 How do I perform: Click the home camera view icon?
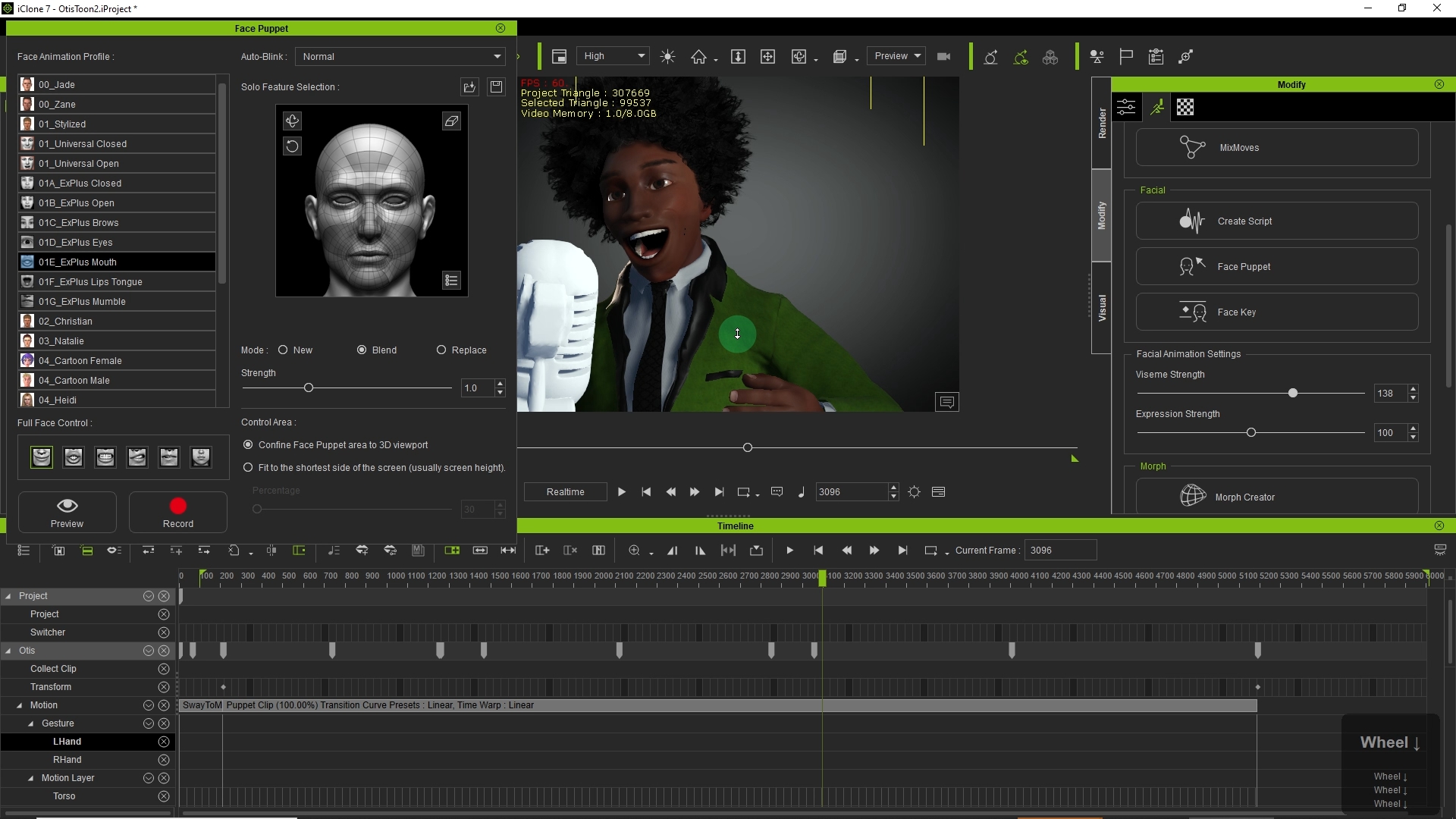click(698, 57)
